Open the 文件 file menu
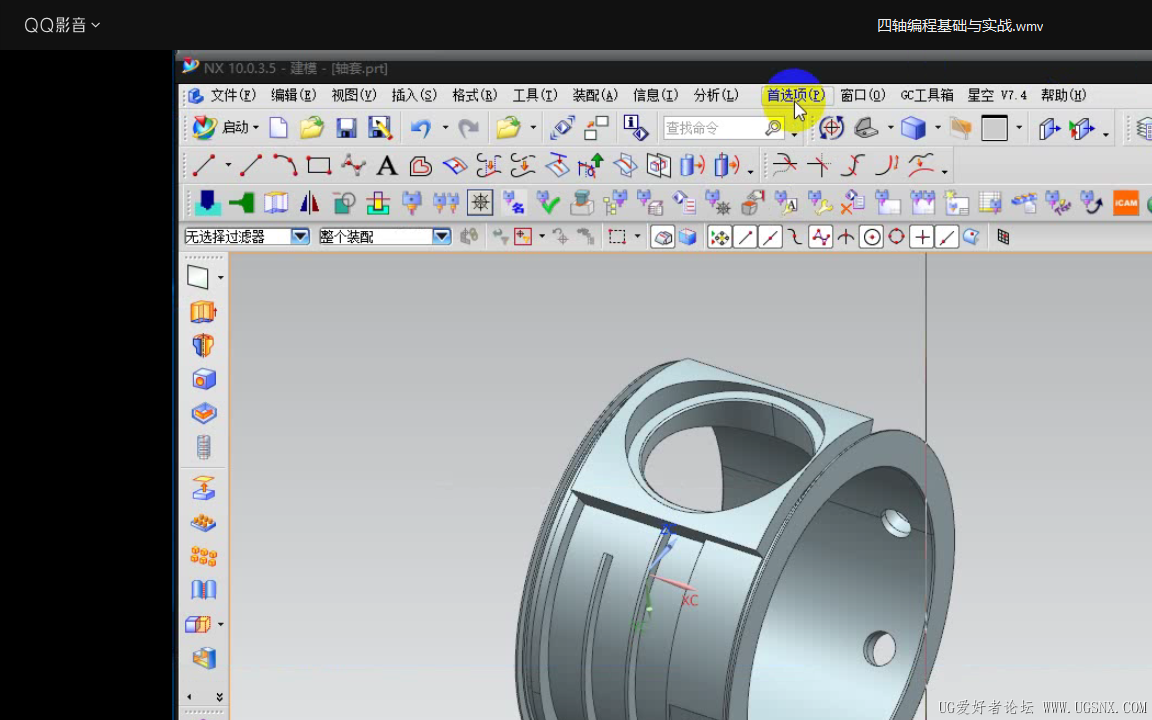Viewport: 1152px width, 720px height. pos(233,95)
